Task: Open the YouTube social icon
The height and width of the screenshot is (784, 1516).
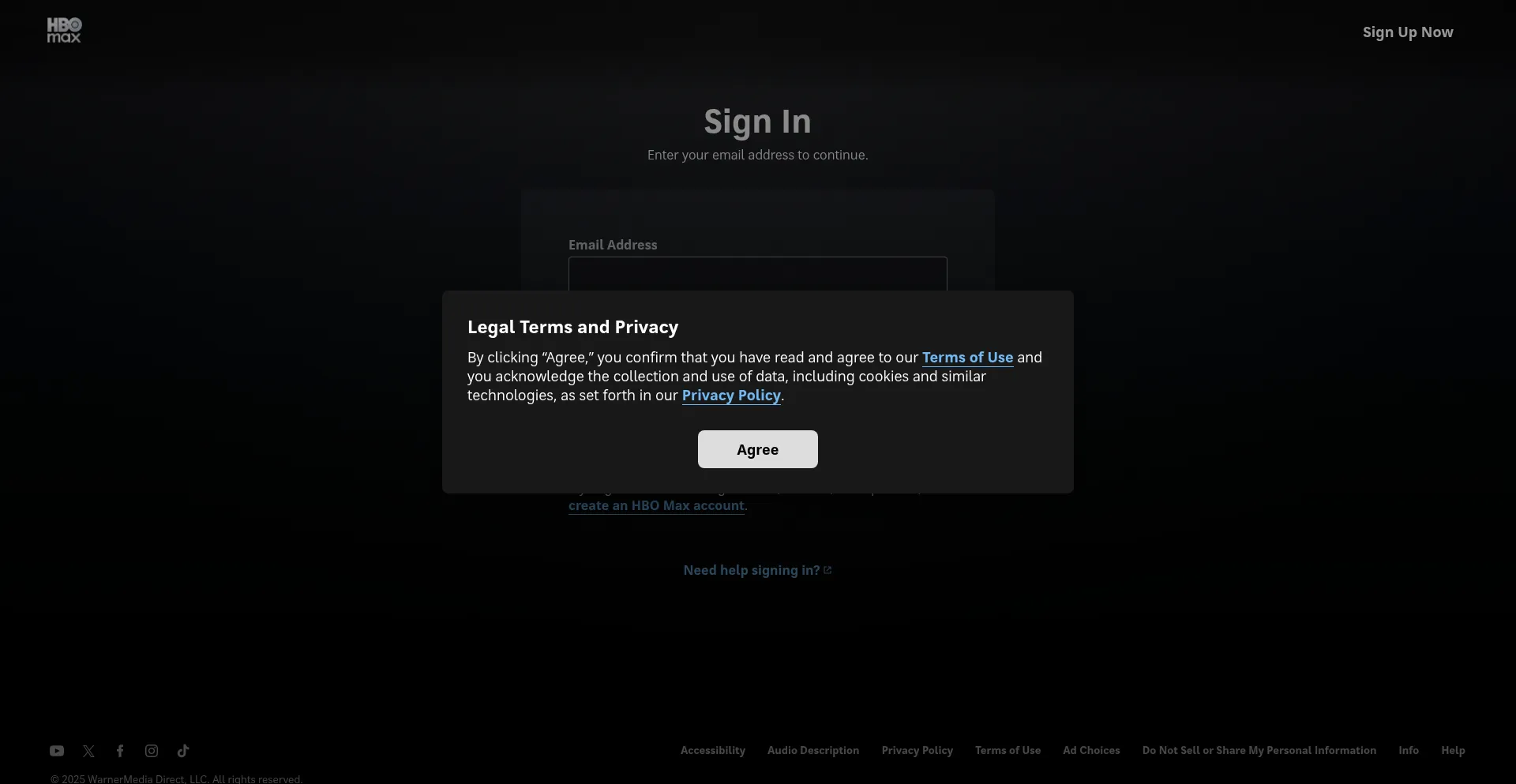Action: pyautogui.click(x=57, y=751)
